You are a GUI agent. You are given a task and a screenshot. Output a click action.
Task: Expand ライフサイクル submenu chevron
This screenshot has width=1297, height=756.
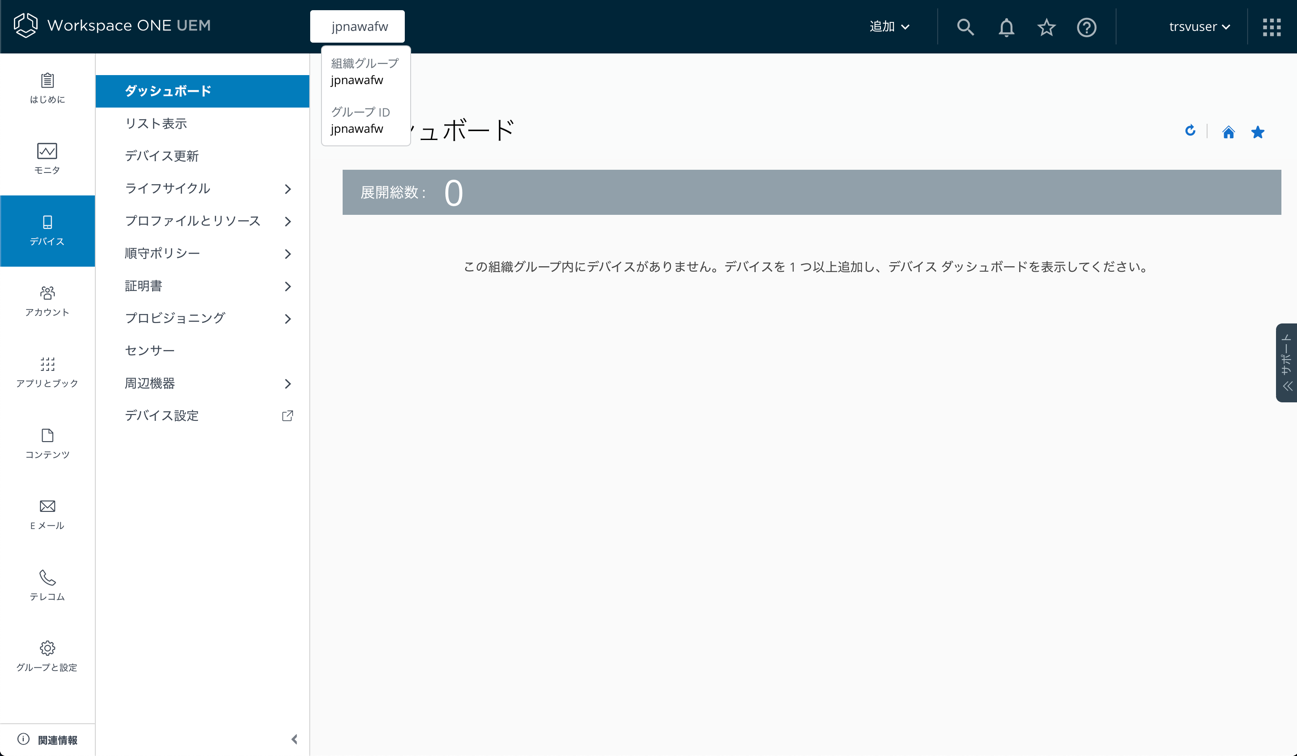click(288, 189)
